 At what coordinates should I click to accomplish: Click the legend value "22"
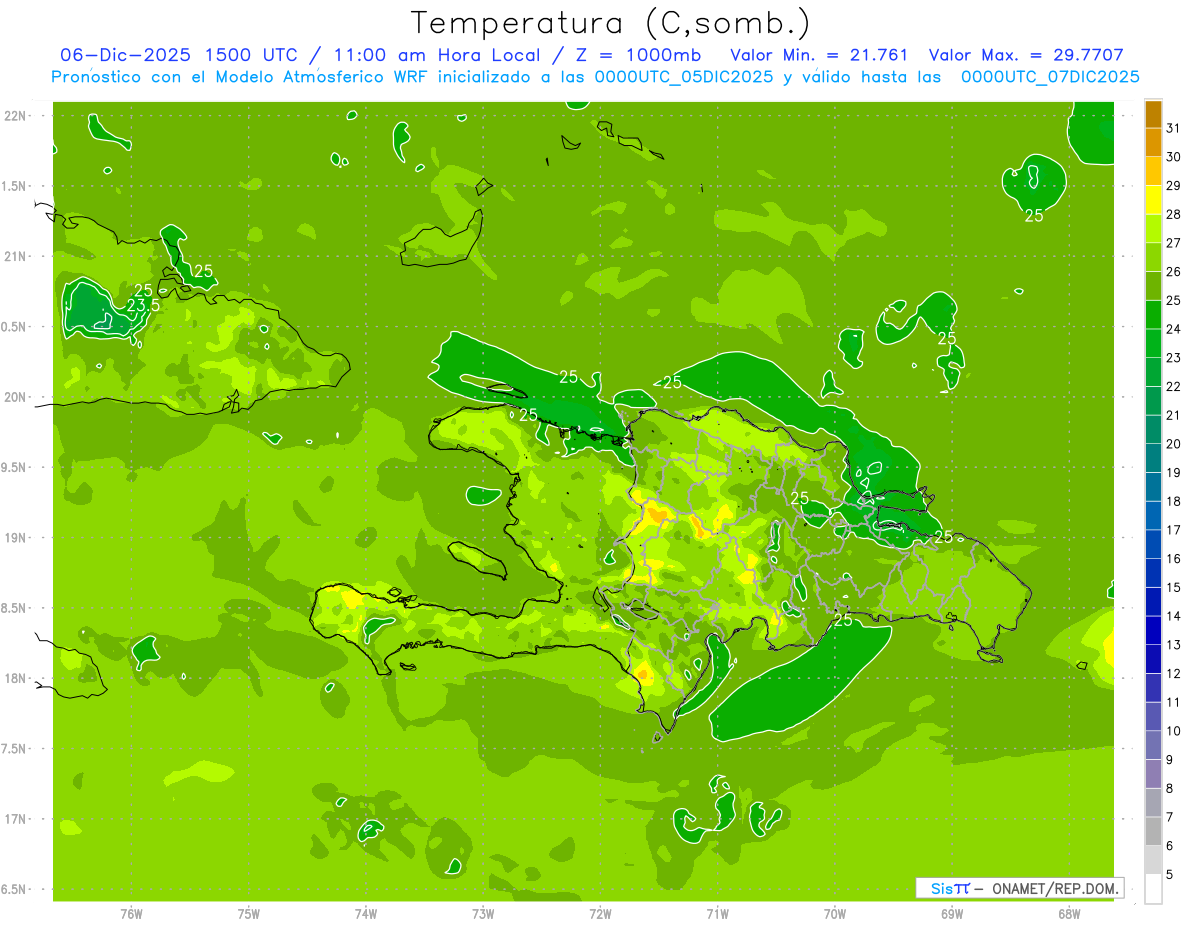[x=1174, y=386]
